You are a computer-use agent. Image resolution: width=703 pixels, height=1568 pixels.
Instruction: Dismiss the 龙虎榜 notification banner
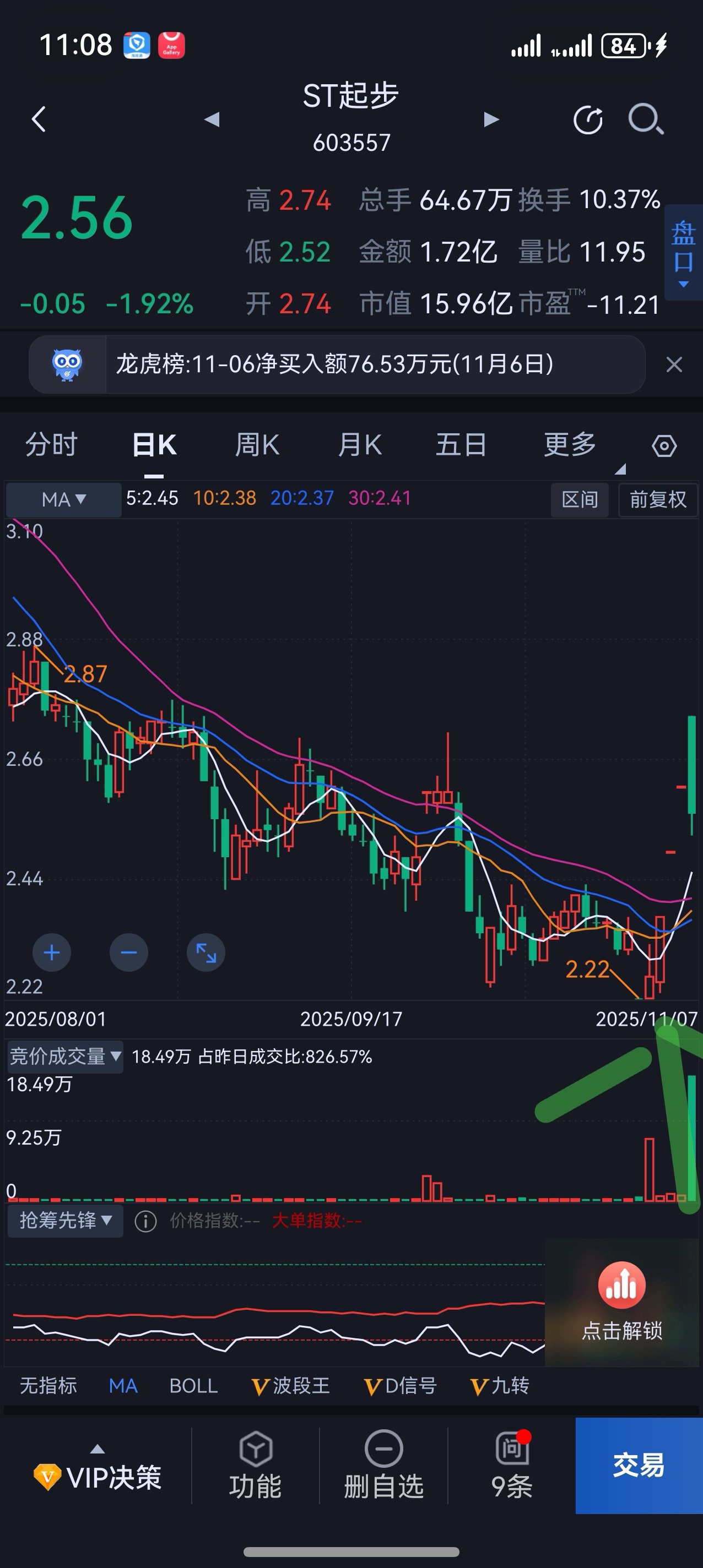pos(674,364)
